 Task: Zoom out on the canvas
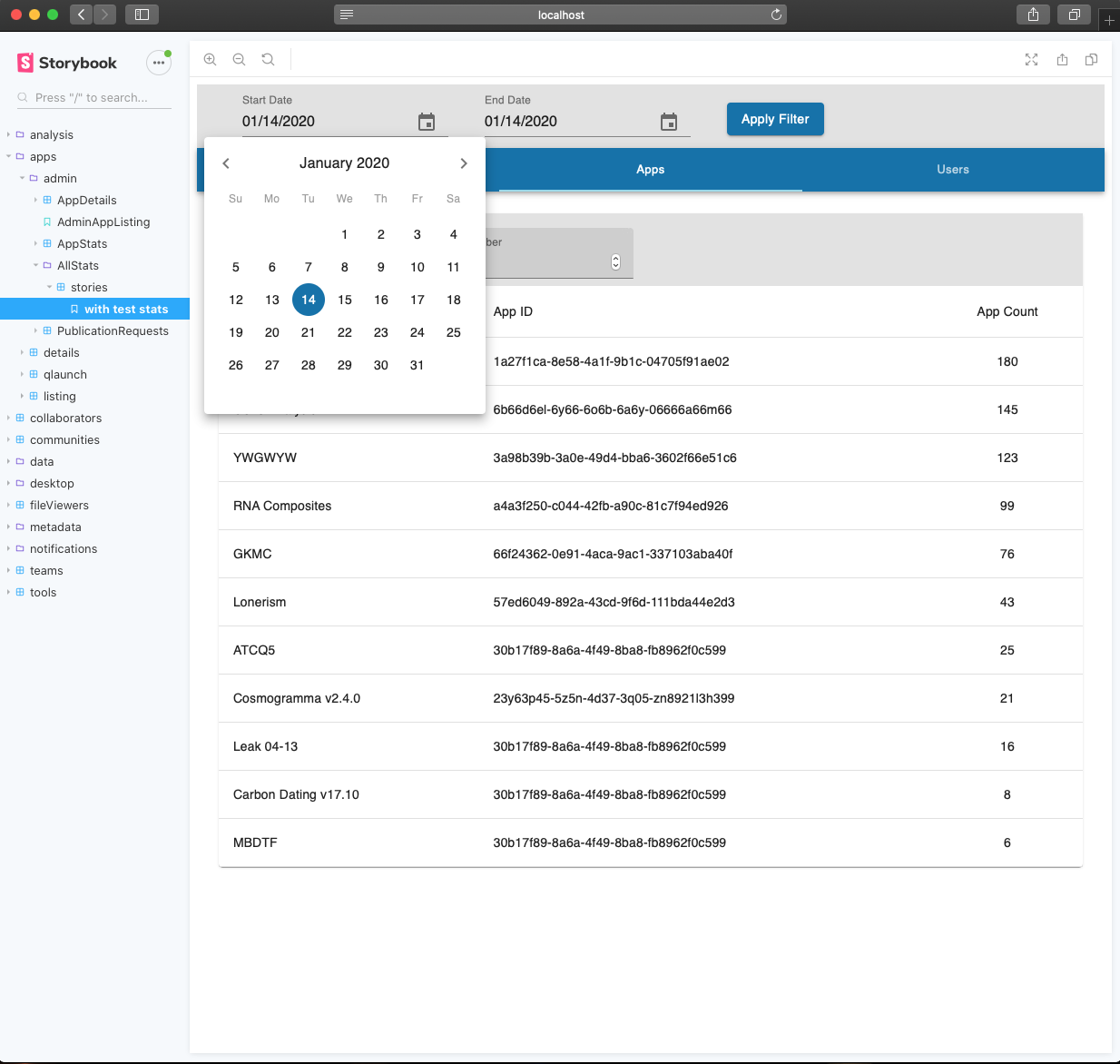(x=239, y=59)
